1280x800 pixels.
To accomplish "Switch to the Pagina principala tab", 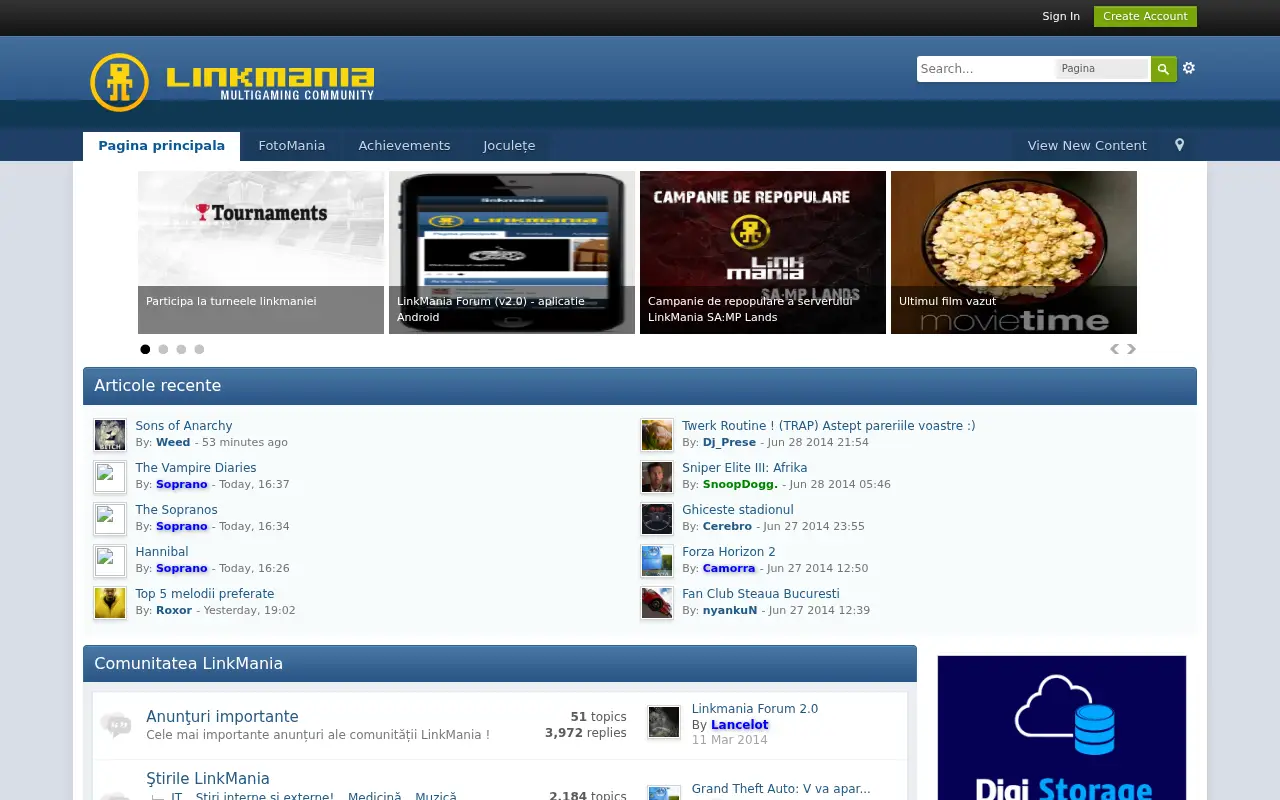I will 161,146.
